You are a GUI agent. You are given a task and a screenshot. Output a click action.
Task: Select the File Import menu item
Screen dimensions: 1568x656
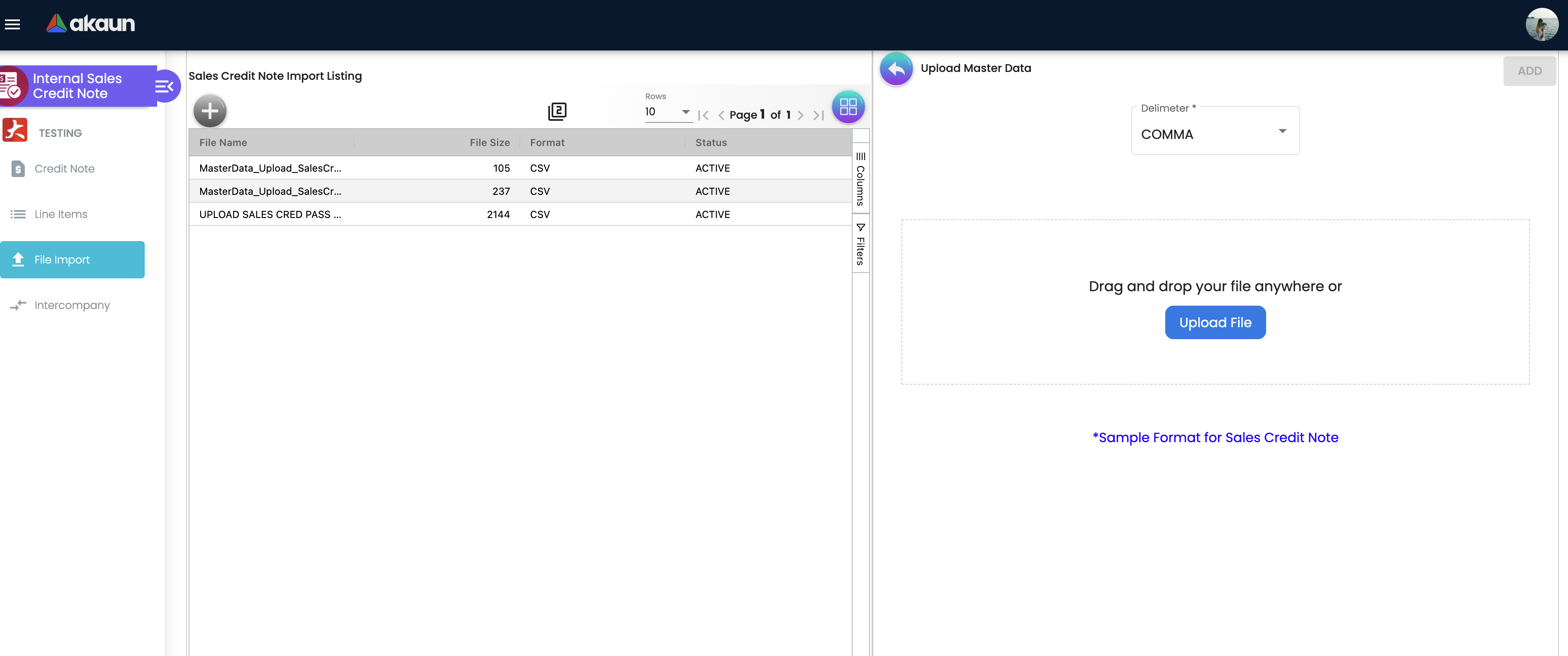coord(72,260)
